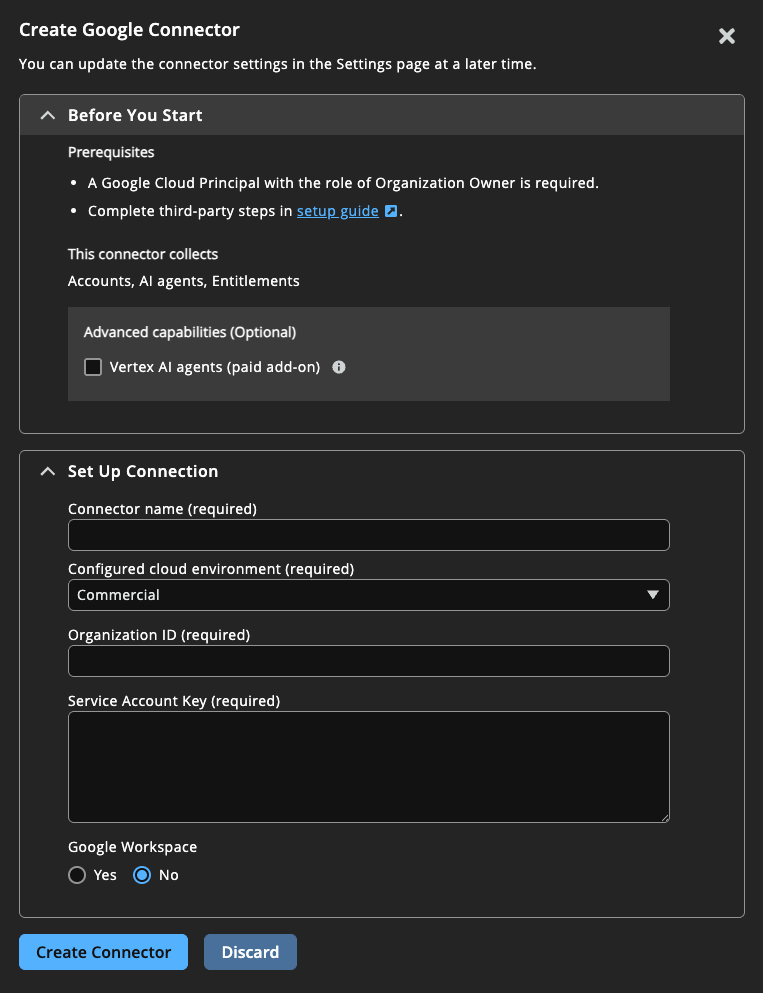The image size is (763, 993).
Task: Click the Create Connector button
Action: pyautogui.click(x=102, y=952)
